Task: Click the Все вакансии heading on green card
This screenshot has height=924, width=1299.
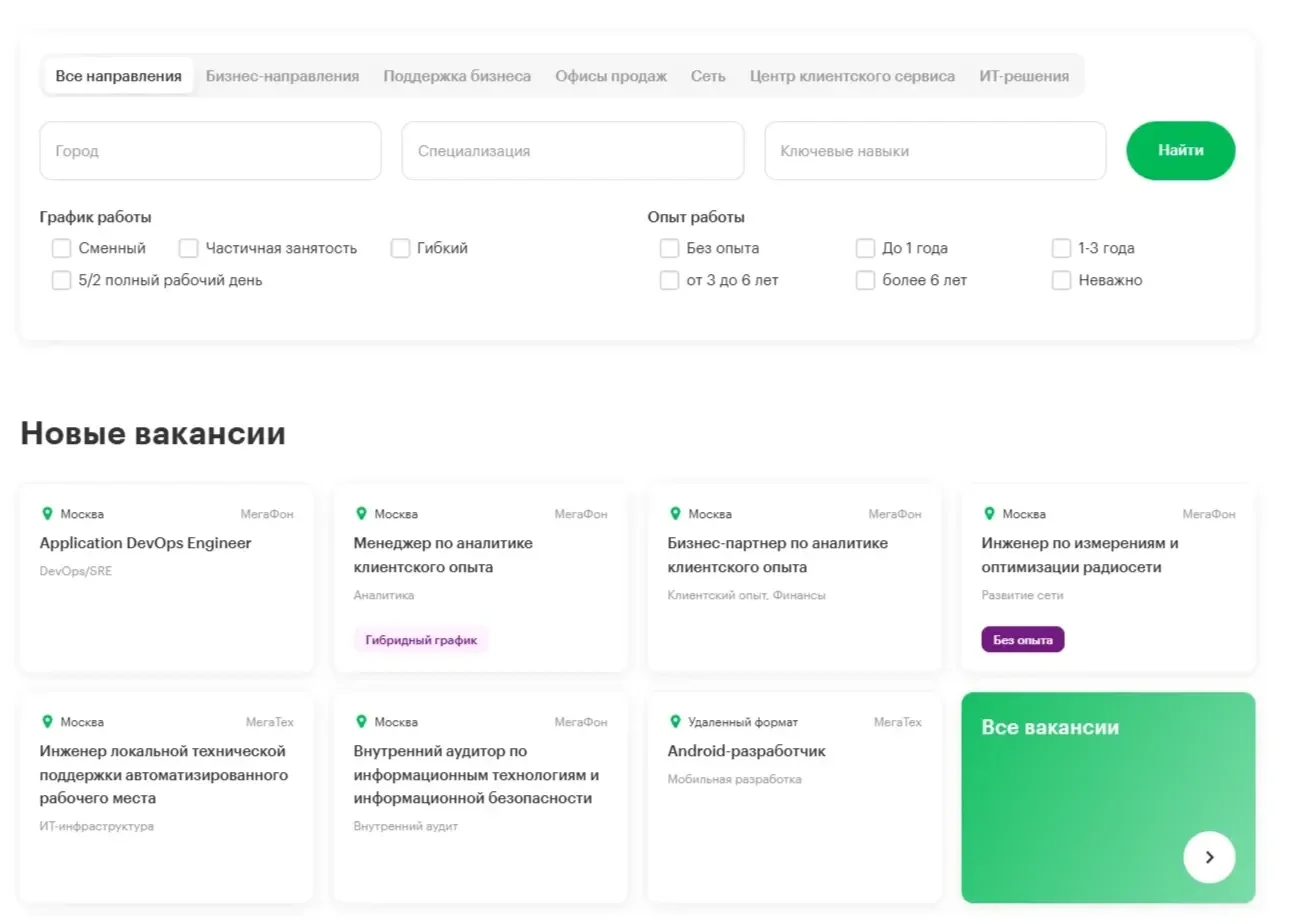Action: (x=1050, y=727)
